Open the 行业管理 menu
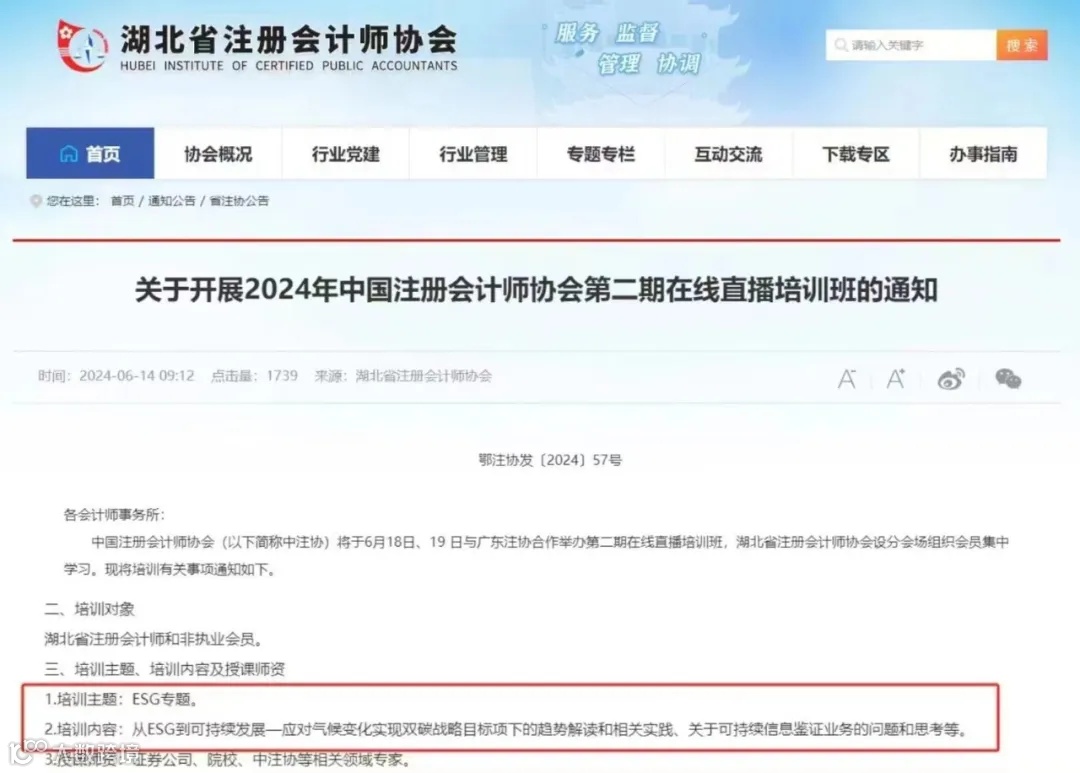This screenshot has width=1080, height=773. pos(473,153)
